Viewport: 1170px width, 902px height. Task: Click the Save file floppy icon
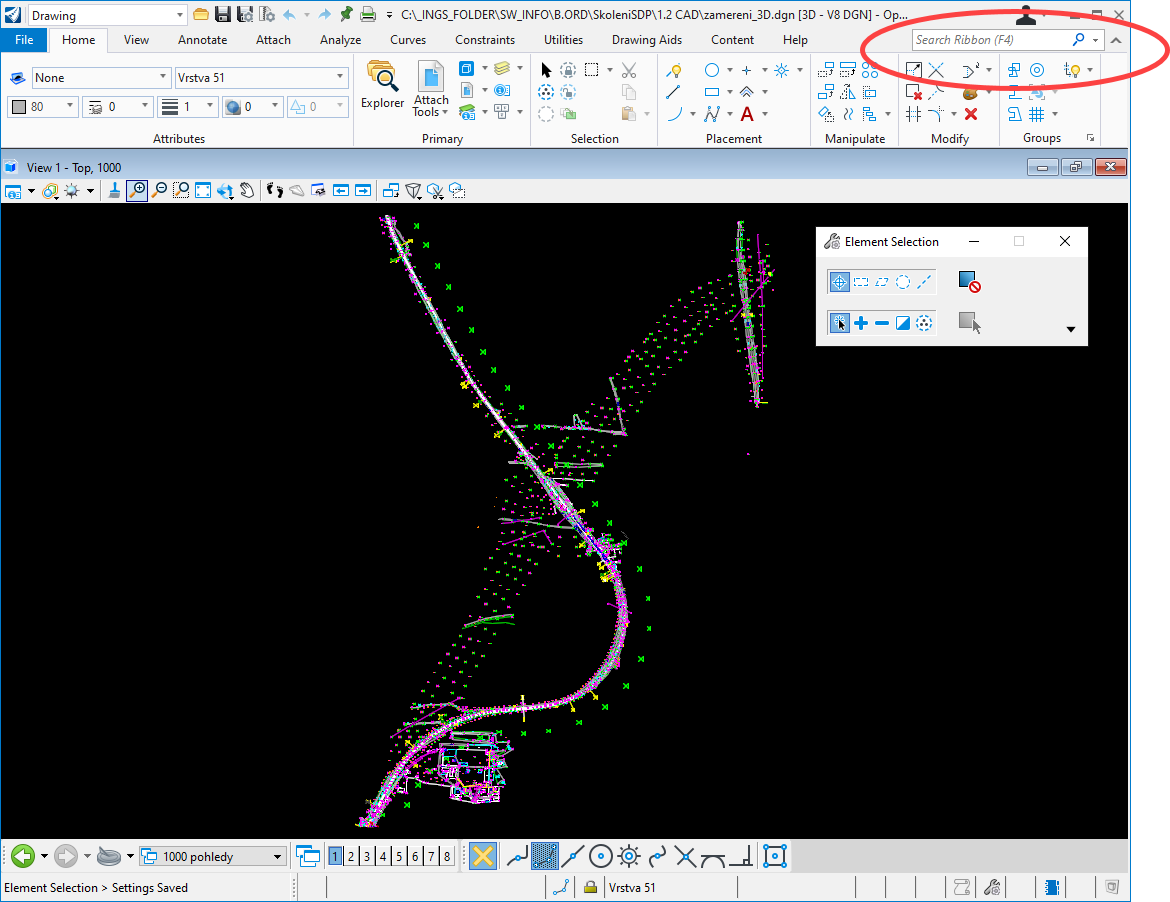(222, 14)
